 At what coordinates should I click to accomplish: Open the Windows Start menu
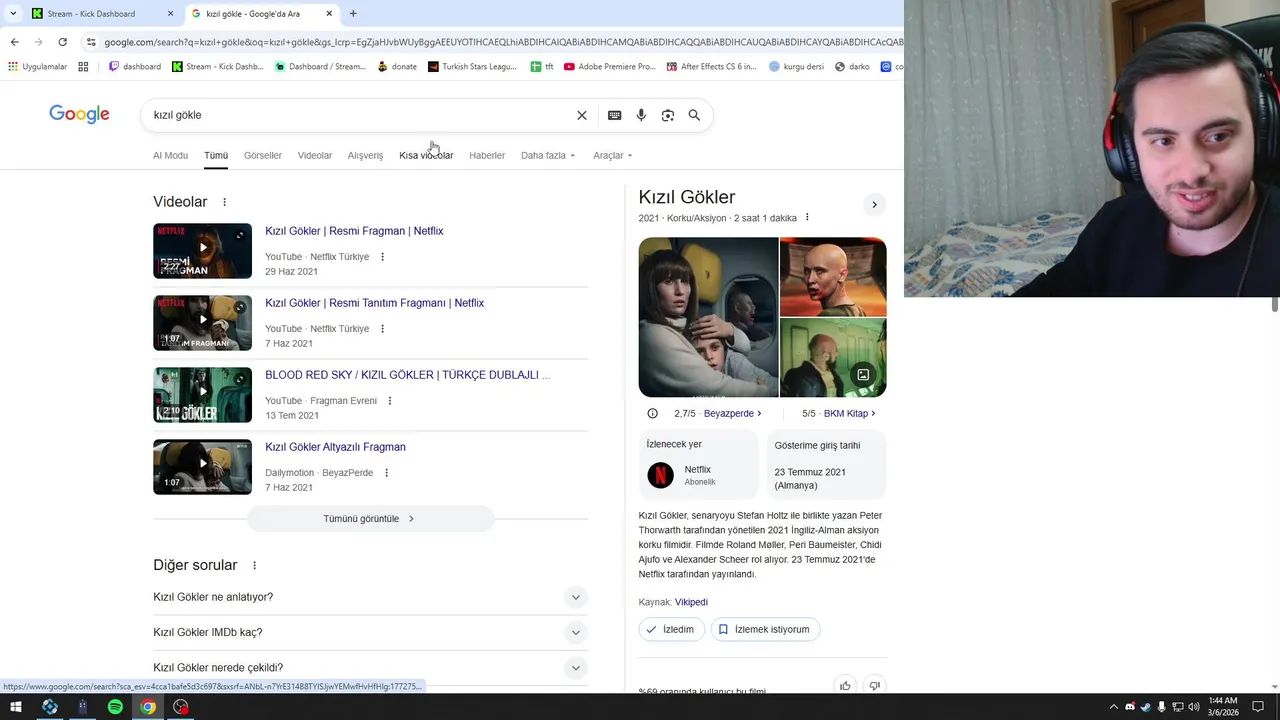point(16,707)
